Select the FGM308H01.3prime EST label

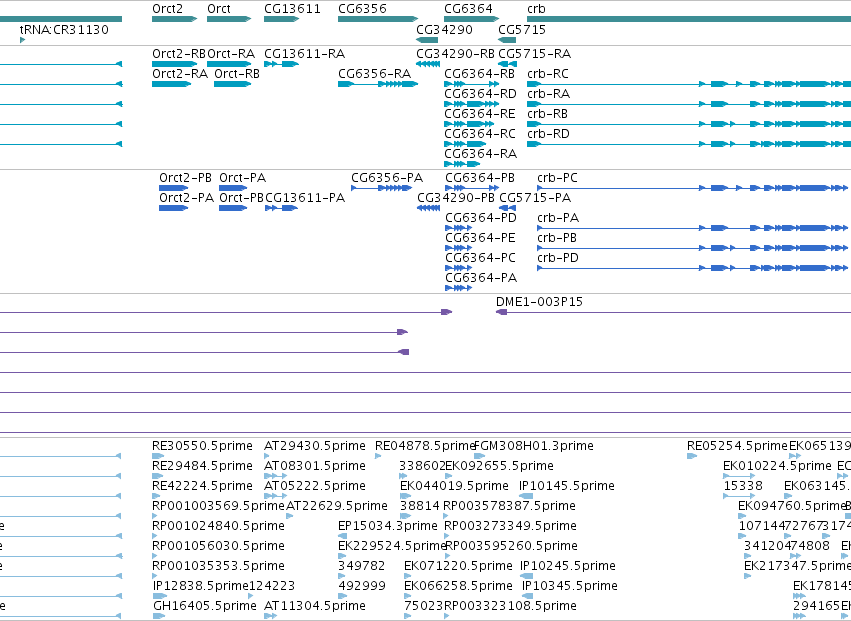coord(534,446)
